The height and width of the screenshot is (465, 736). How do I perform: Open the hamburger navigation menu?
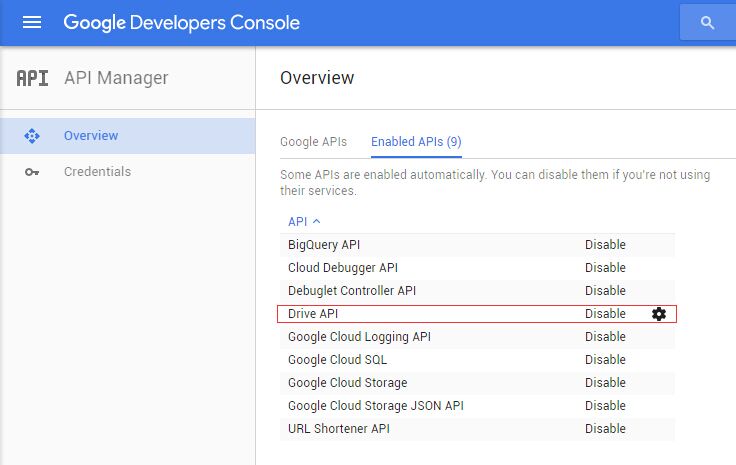click(32, 22)
